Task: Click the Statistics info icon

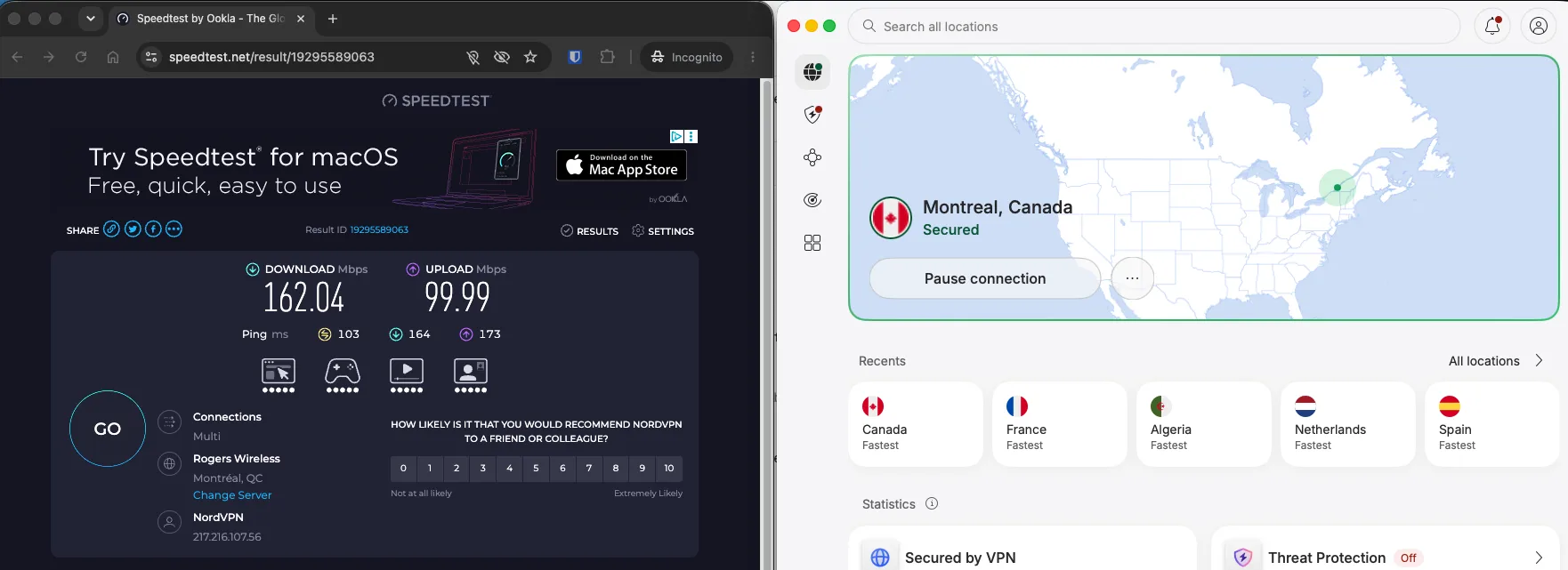Action: (932, 503)
